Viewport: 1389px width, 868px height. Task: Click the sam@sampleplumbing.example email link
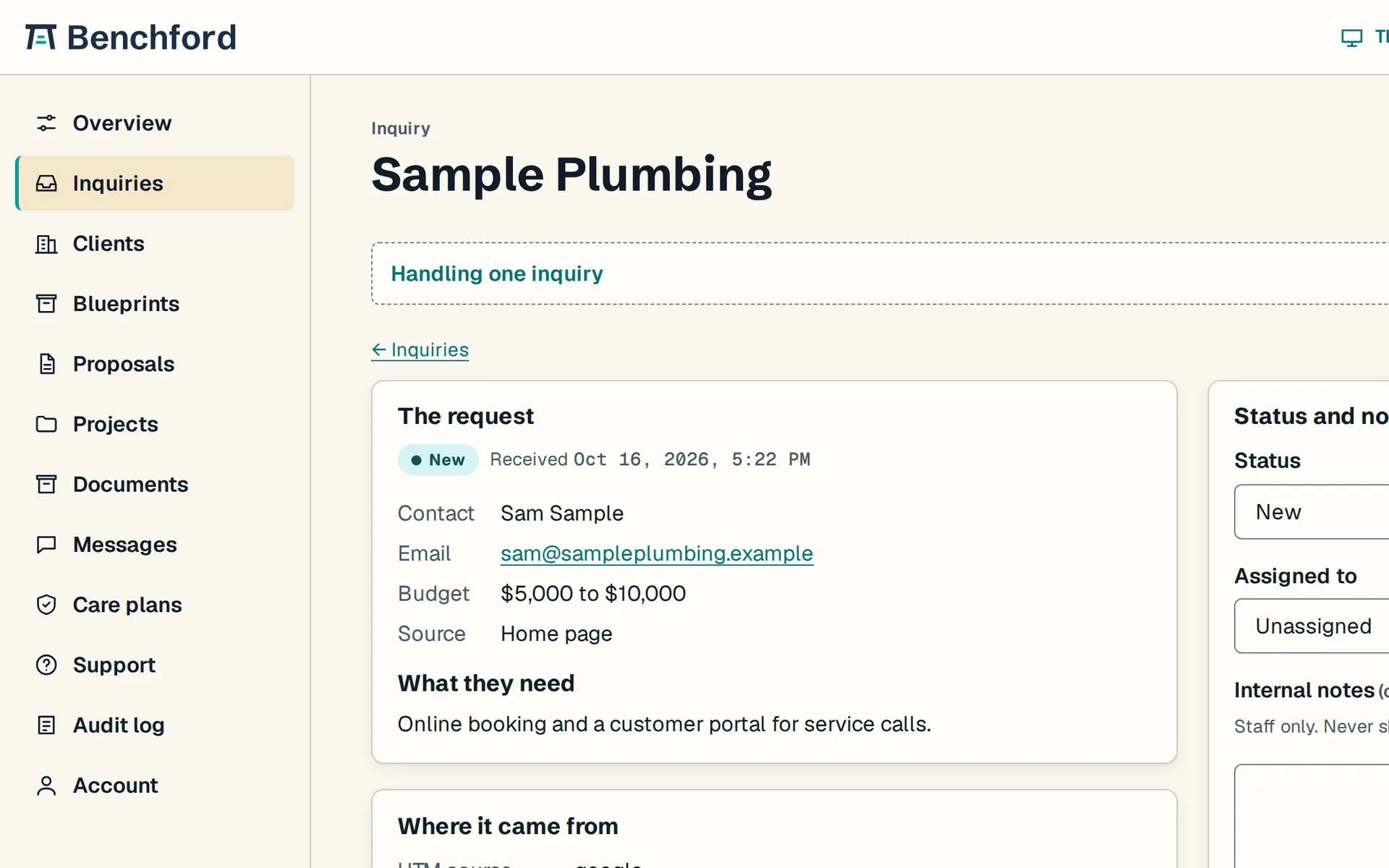click(657, 553)
